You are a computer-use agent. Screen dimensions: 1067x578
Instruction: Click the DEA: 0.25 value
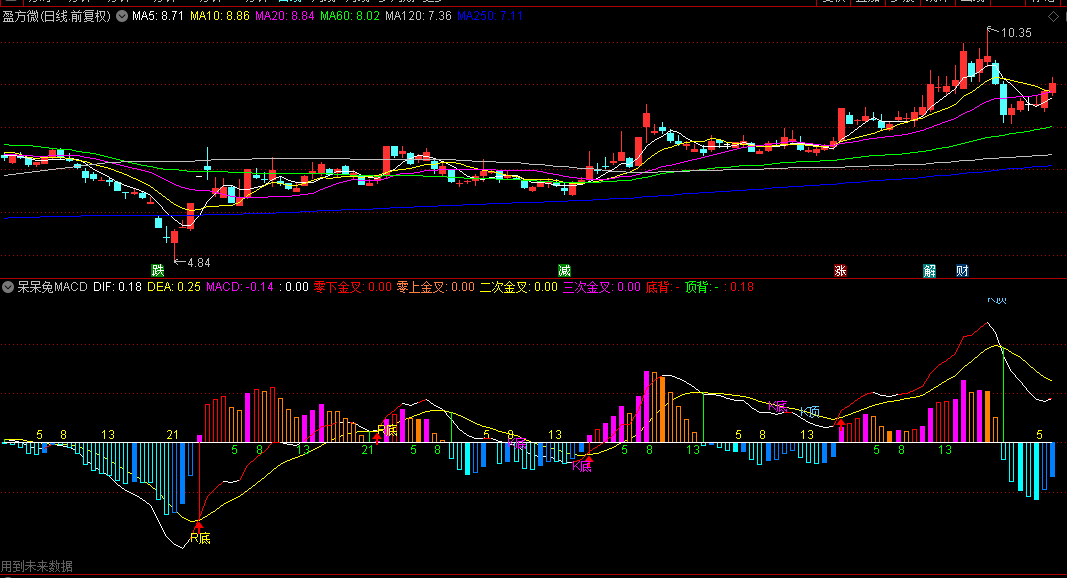174,287
